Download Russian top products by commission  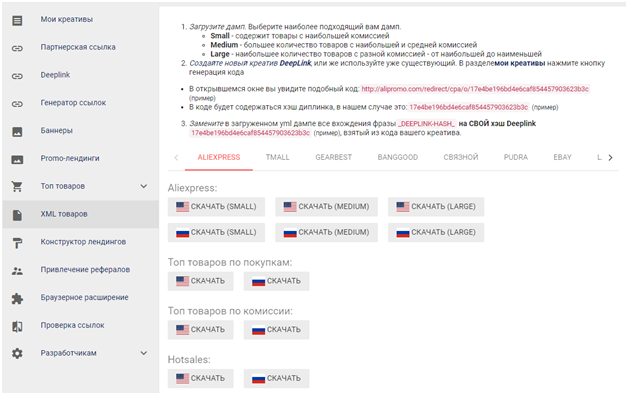point(276,330)
